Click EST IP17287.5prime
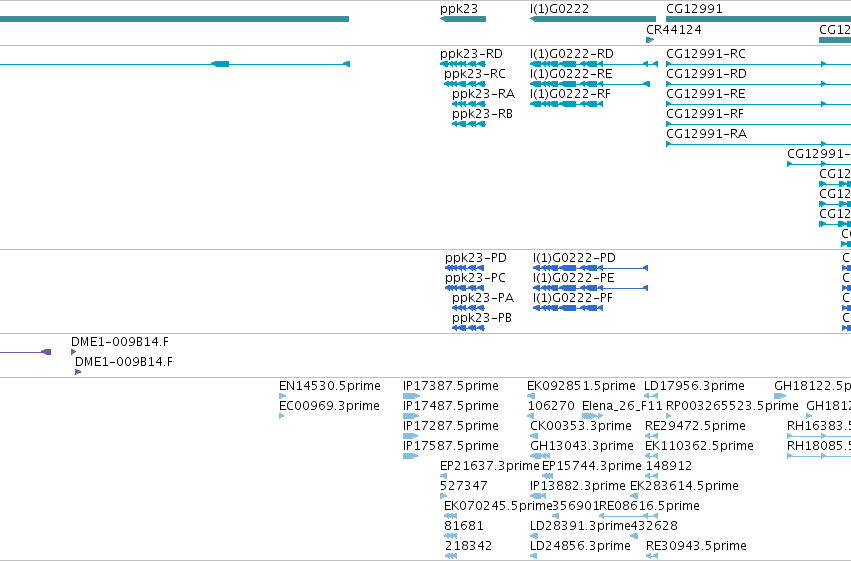Screen dimensions: 851x561 pos(450,426)
